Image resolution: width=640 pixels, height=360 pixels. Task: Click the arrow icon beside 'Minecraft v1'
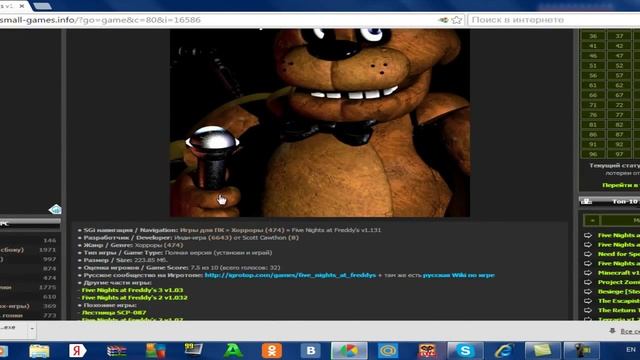coord(588,273)
